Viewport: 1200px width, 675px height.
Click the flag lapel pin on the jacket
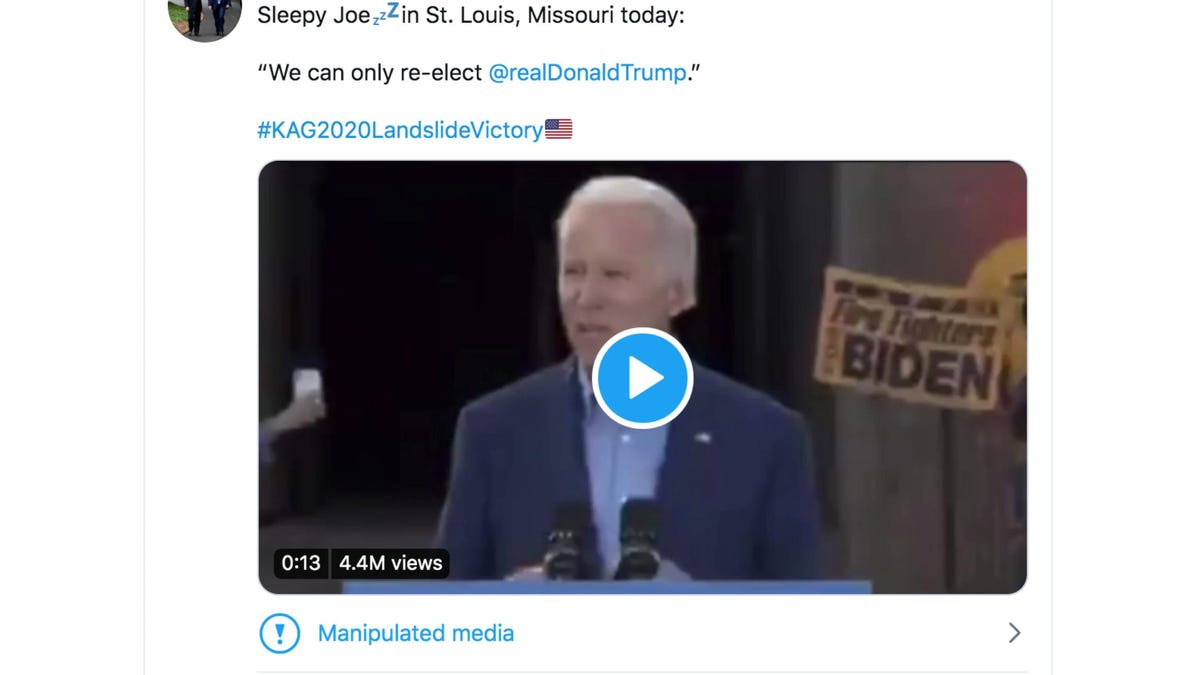tap(701, 437)
